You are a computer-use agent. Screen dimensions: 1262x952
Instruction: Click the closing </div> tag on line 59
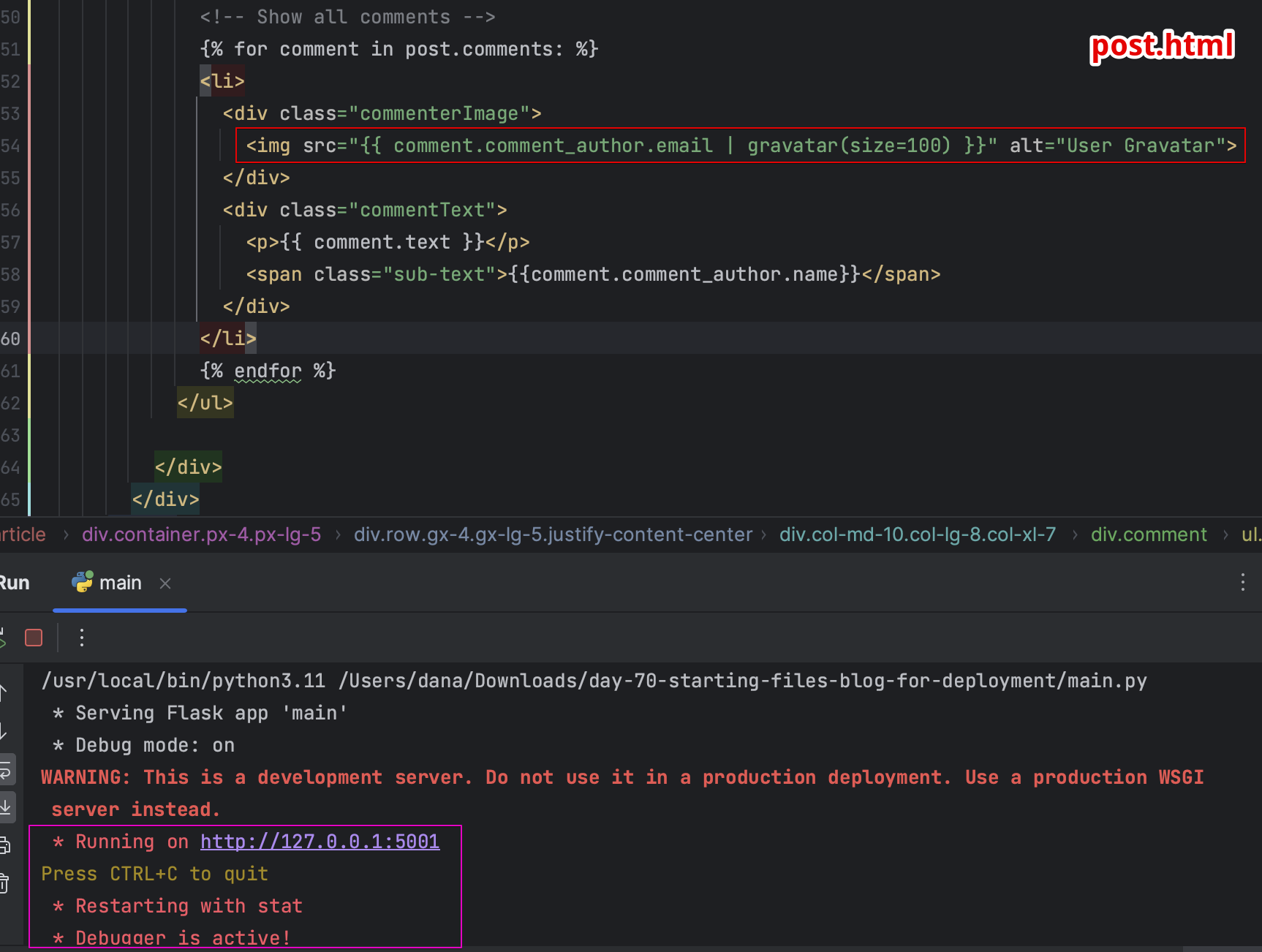pyautogui.click(x=257, y=306)
